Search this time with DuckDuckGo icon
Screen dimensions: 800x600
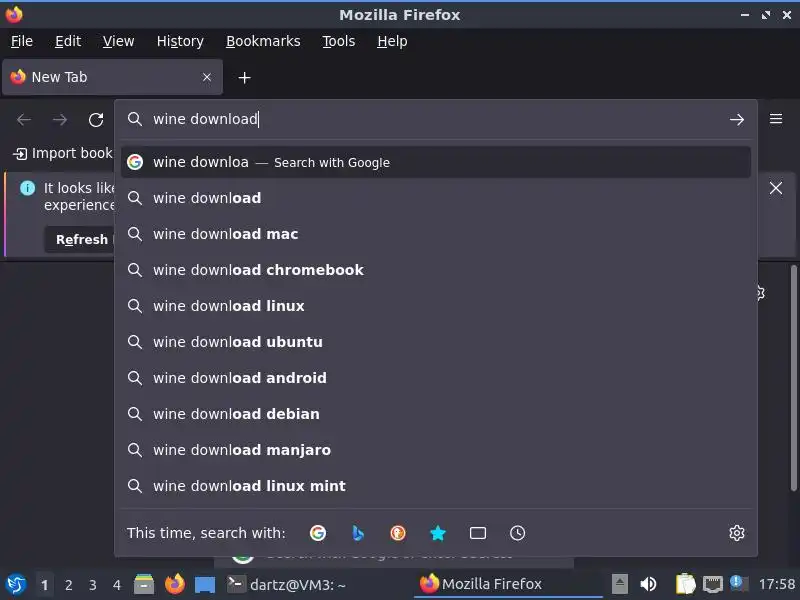397,533
